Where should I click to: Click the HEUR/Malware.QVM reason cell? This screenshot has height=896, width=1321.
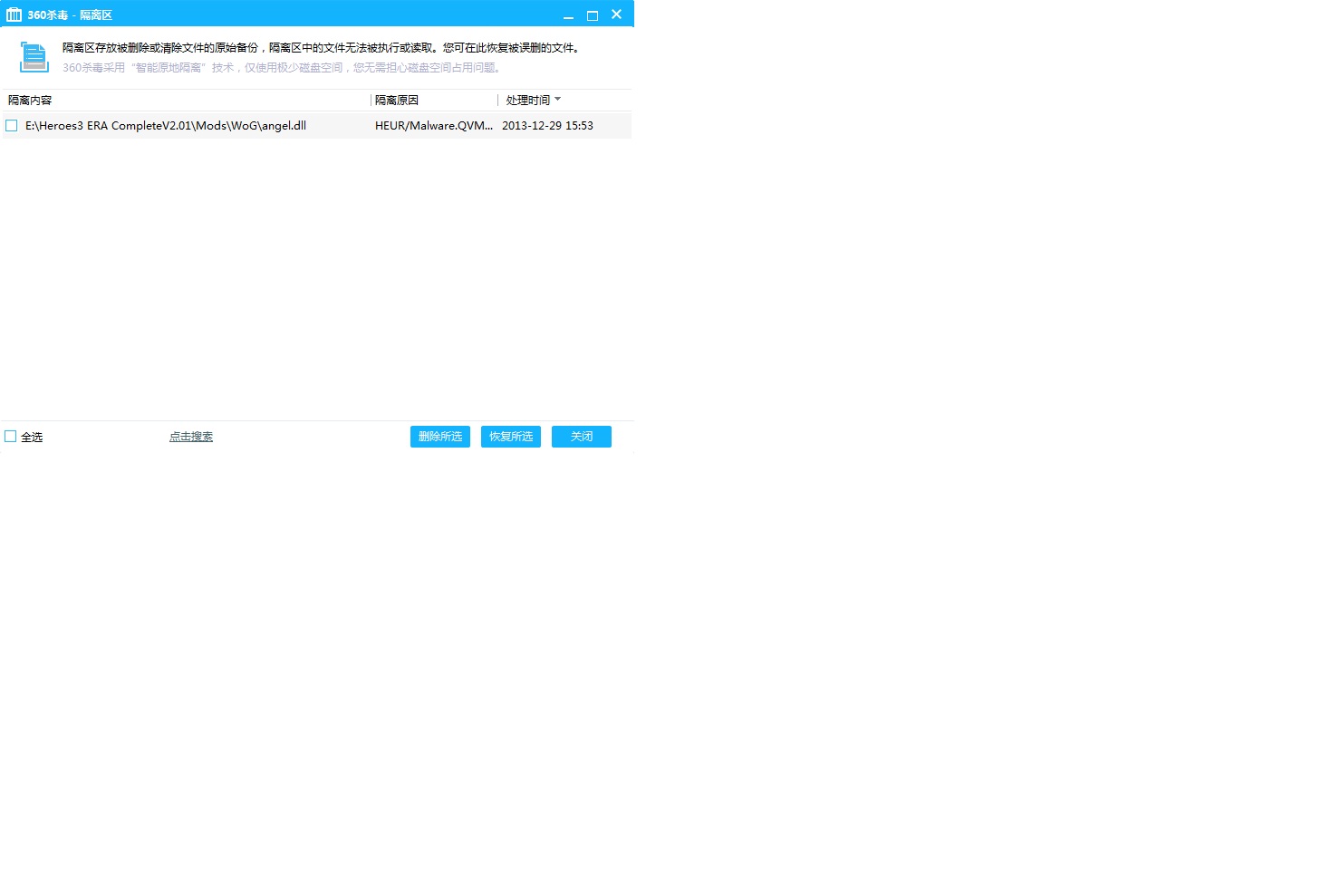pyautogui.click(x=434, y=126)
